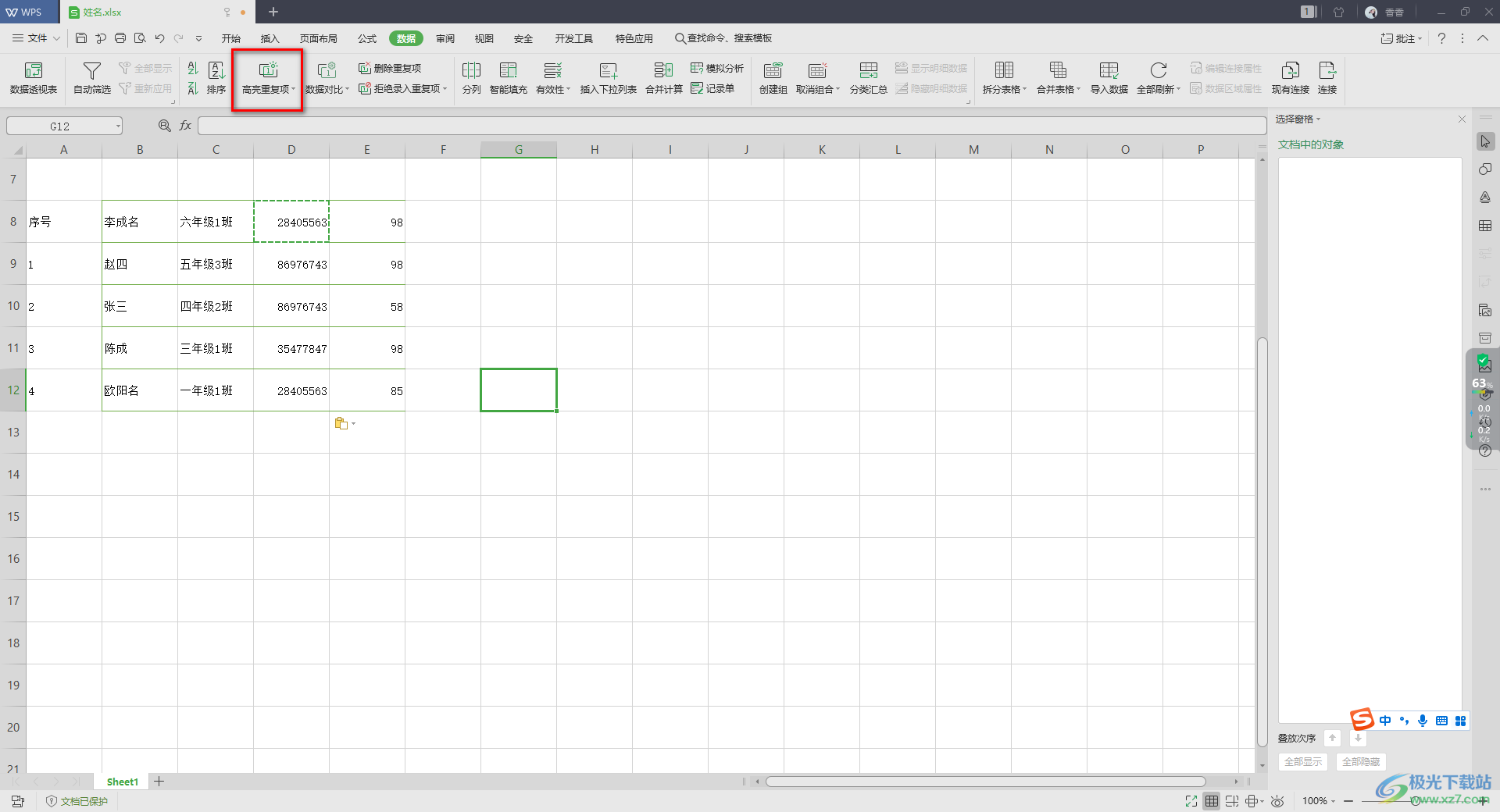Screen dimensions: 1500x812
Task: Click Insert Dropdown List (插入下拉列表)
Action: 609,78
